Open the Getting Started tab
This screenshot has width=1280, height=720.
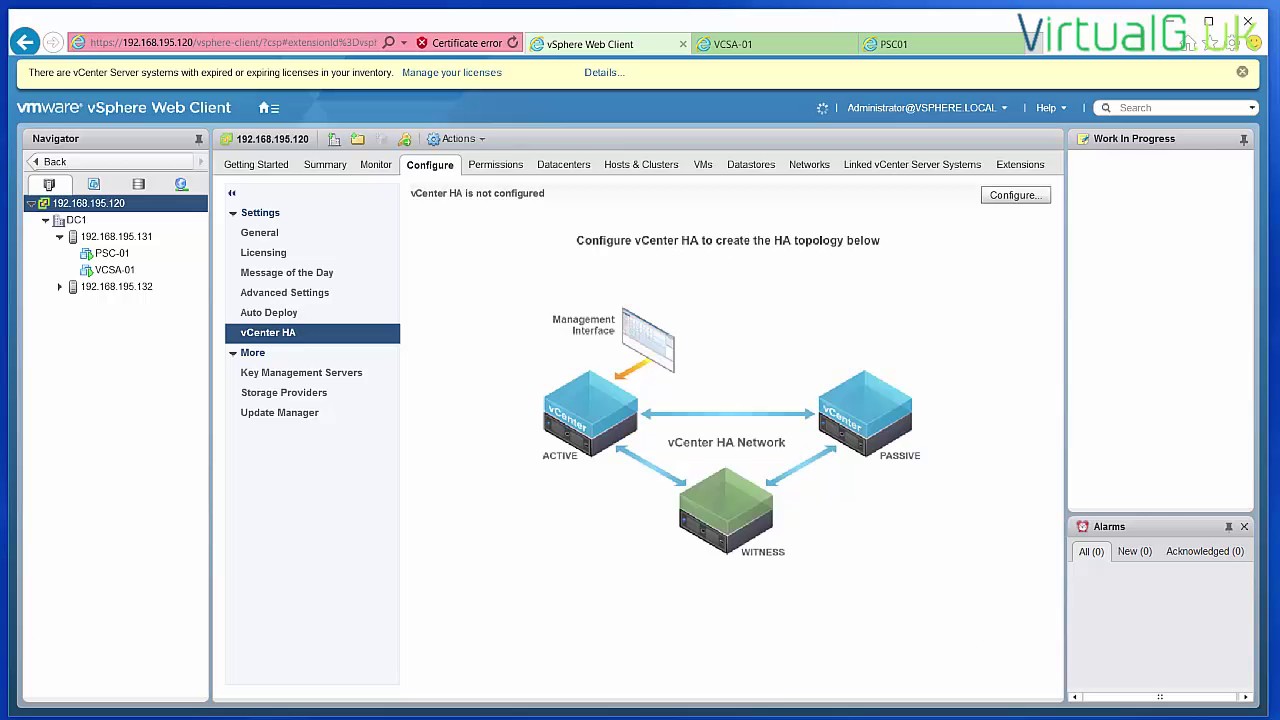pos(256,165)
